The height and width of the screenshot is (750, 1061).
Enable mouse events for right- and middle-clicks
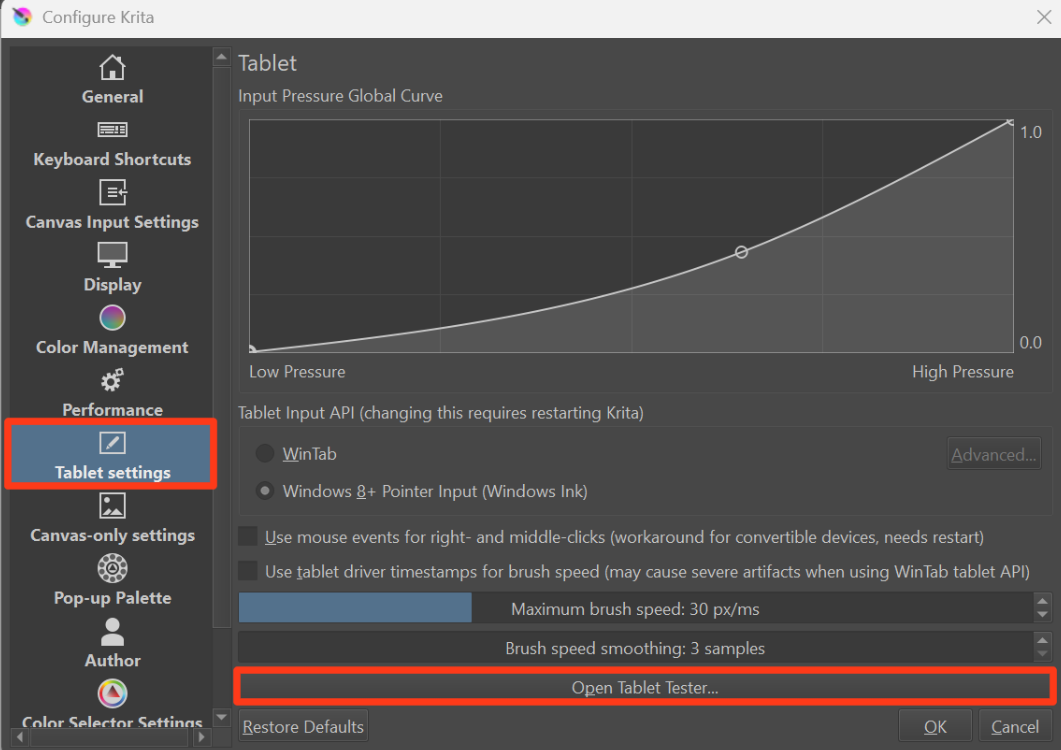click(248, 537)
